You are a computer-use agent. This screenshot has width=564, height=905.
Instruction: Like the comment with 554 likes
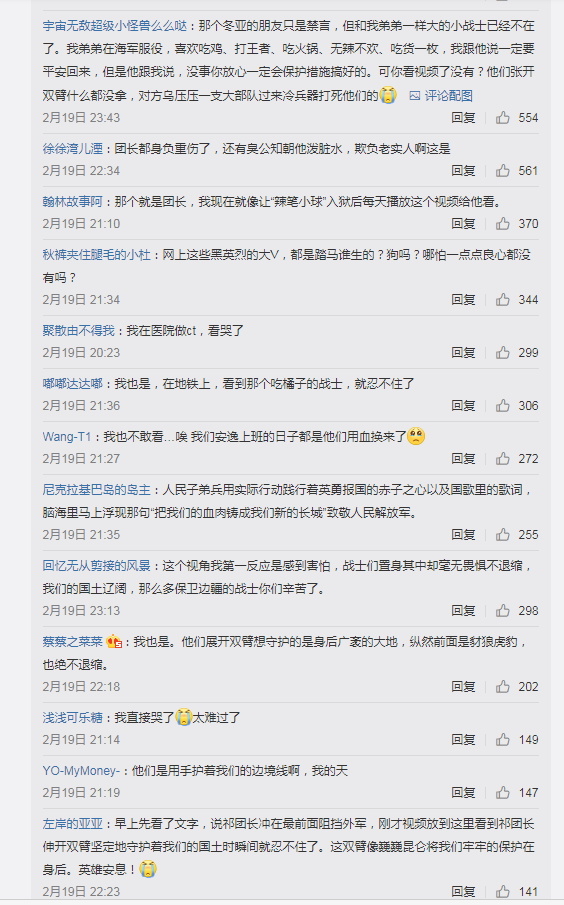503,118
